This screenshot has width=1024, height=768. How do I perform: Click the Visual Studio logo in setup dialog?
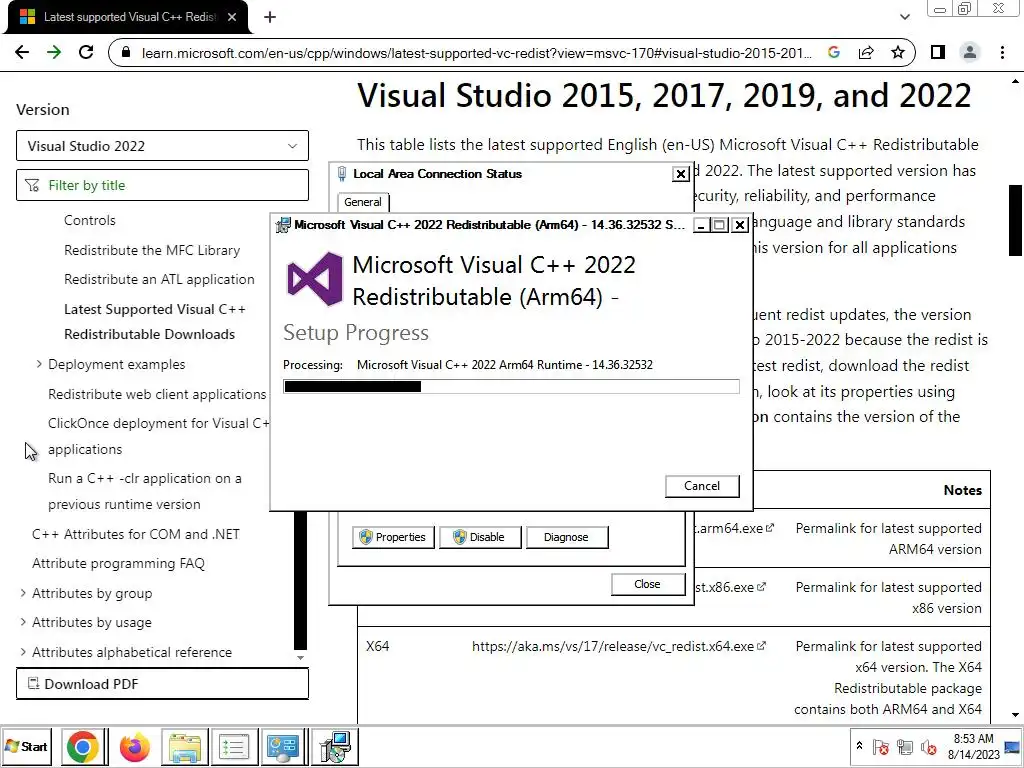tap(315, 279)
